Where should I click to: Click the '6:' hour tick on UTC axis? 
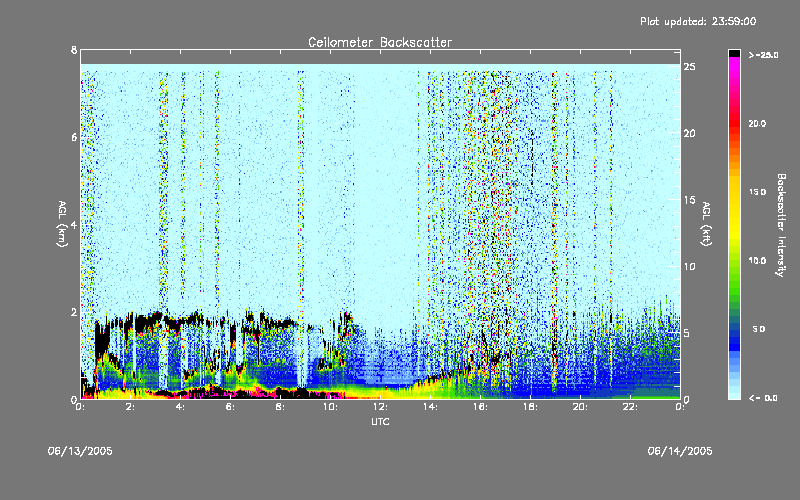231,407
